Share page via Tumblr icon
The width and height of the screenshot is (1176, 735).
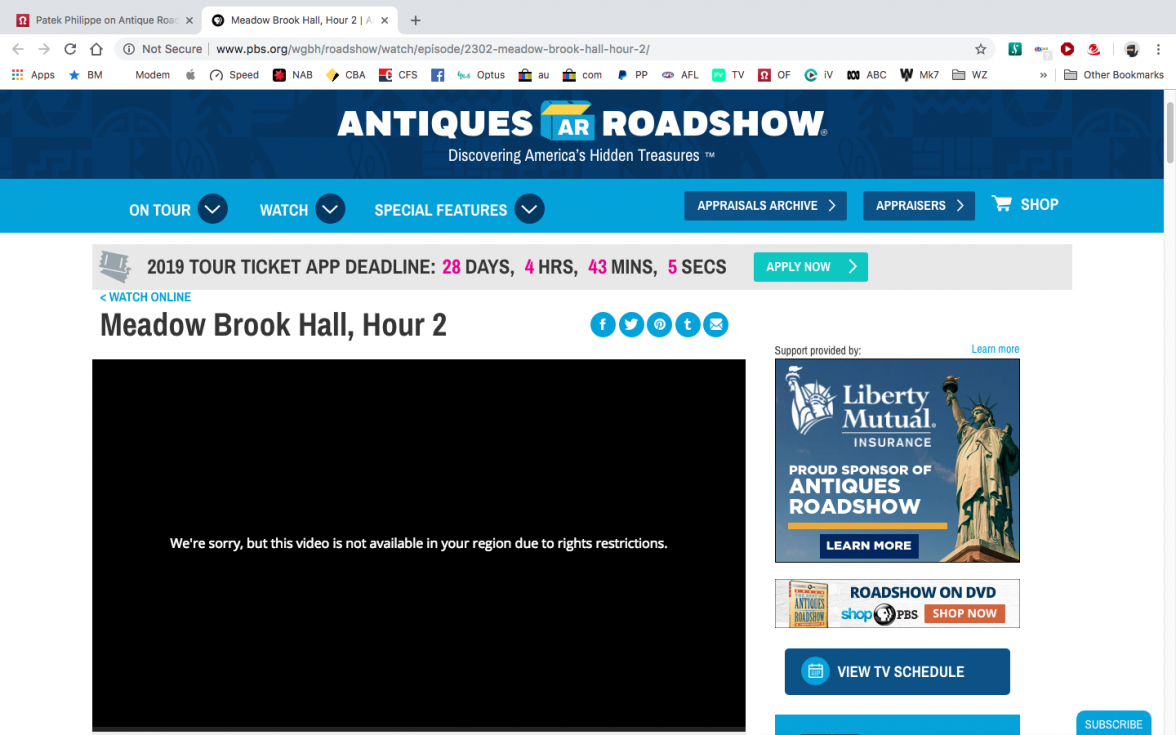point(687,325)
